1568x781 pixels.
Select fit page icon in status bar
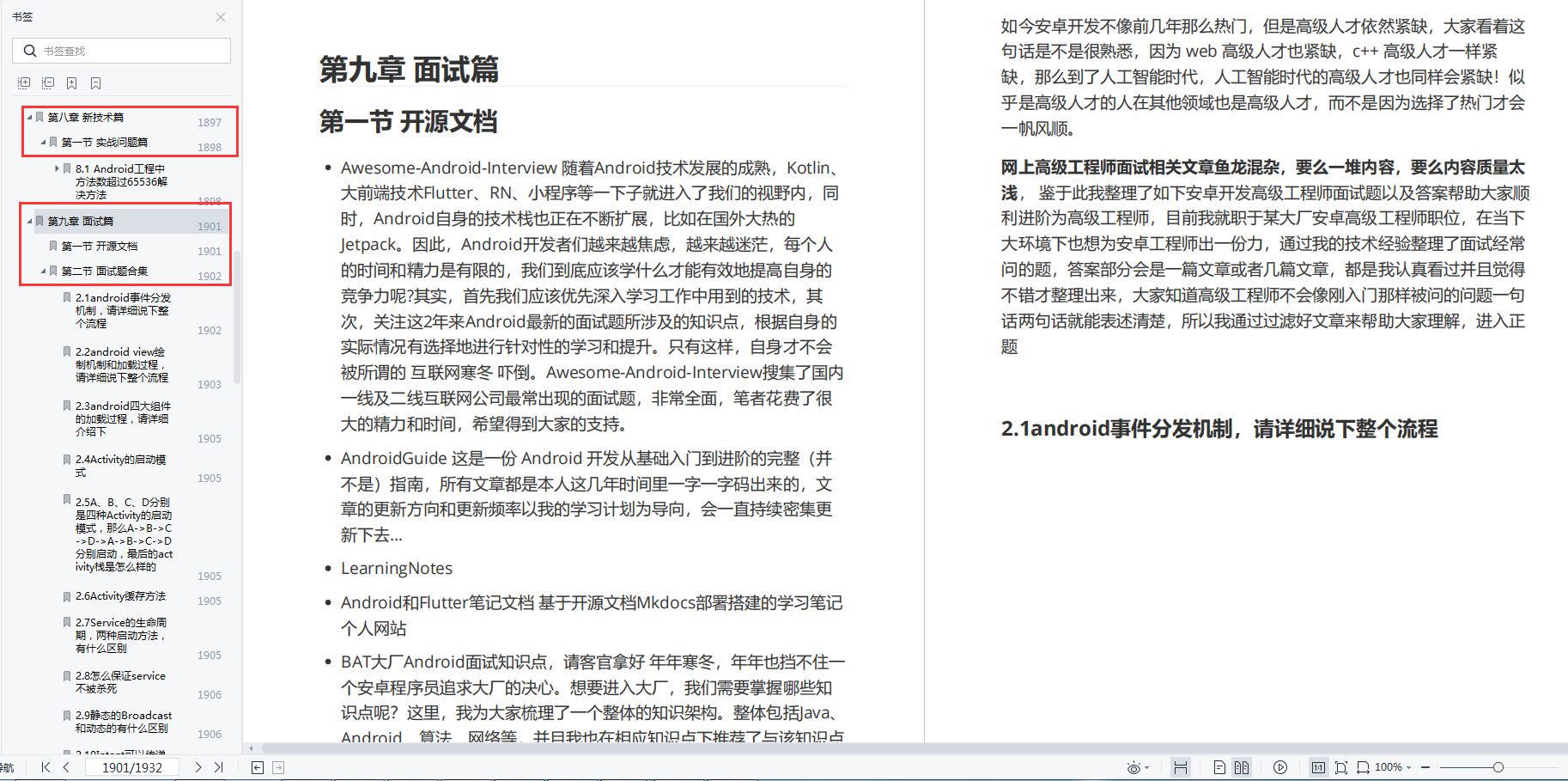(x=1341, y=767)
